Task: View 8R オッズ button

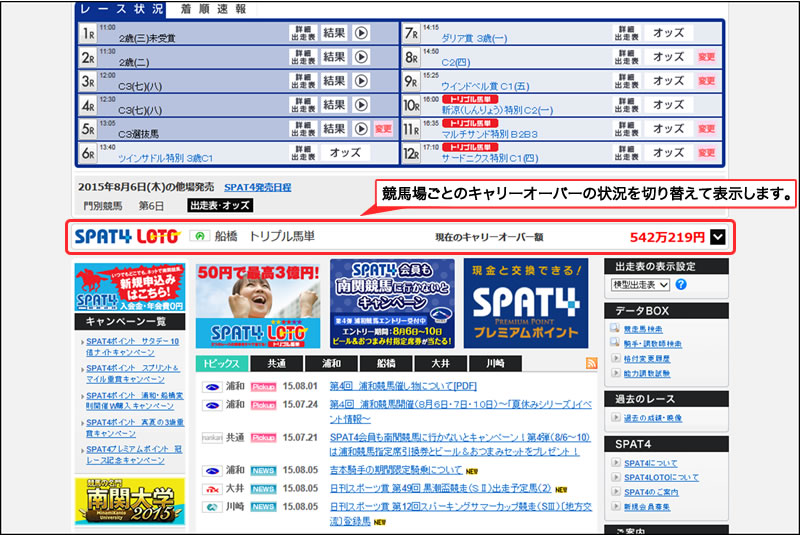Action: pyautogui.click(x=668, y=57)
